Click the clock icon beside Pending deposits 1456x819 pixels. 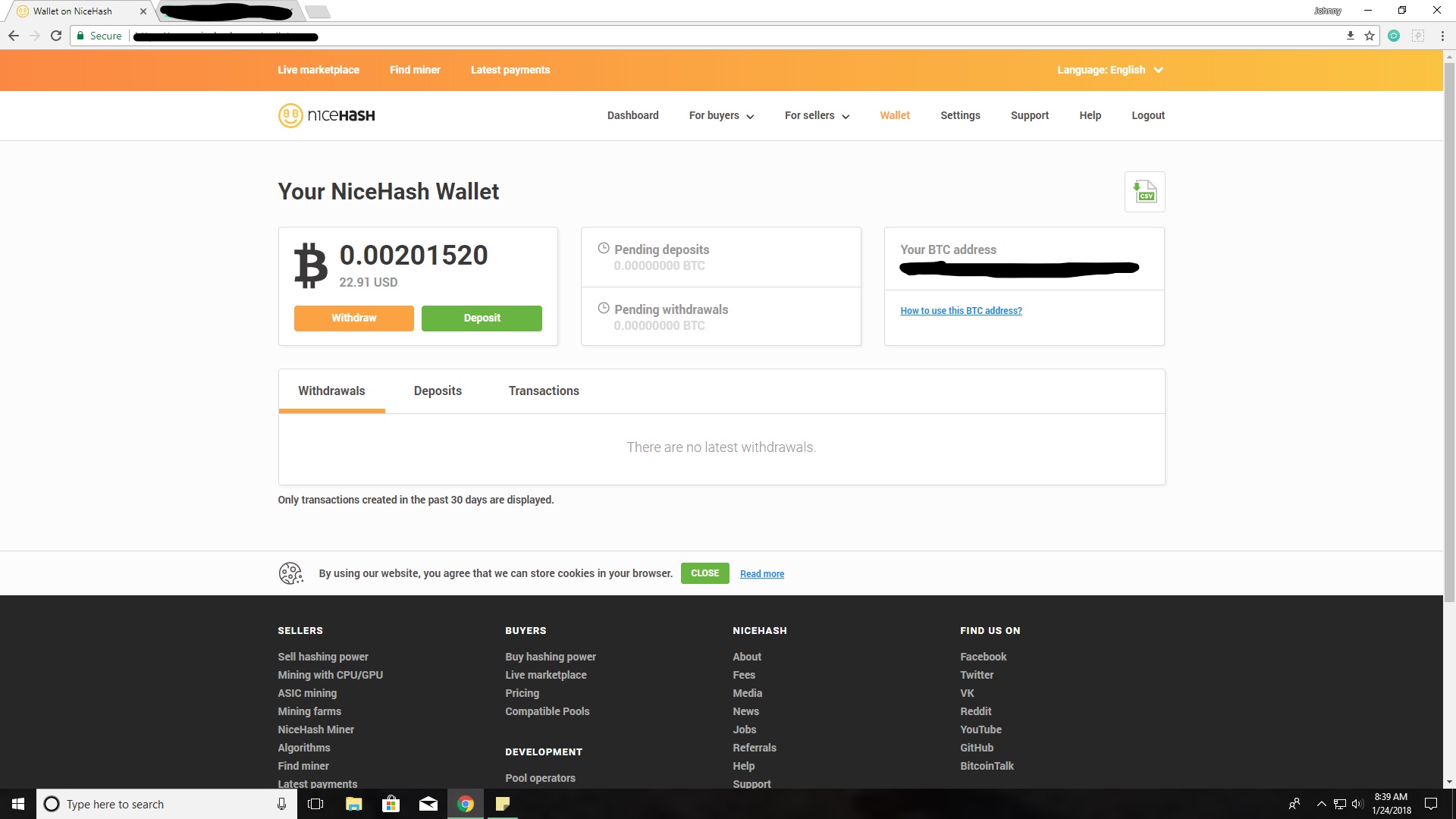(x=604, y=248)
